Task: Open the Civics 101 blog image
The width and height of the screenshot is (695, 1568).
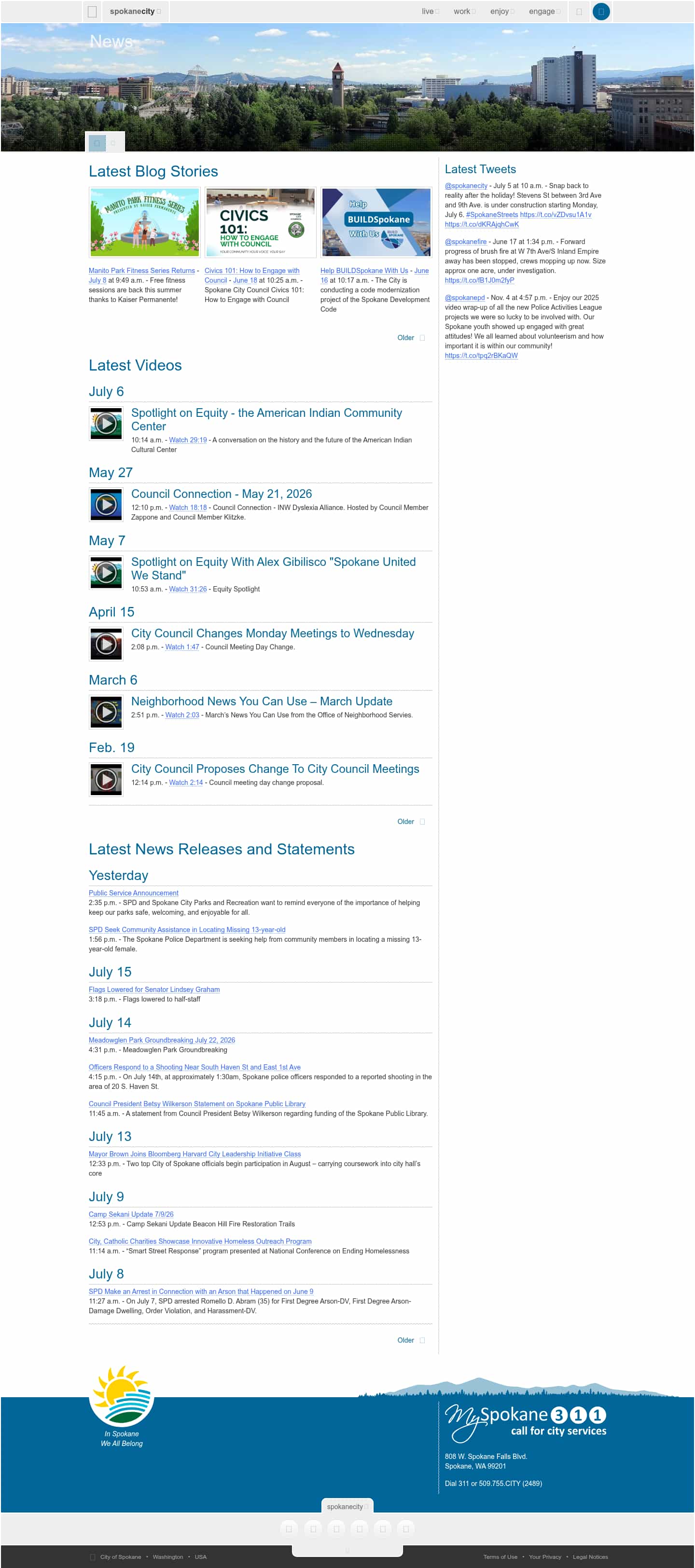Action: [260, 222]
